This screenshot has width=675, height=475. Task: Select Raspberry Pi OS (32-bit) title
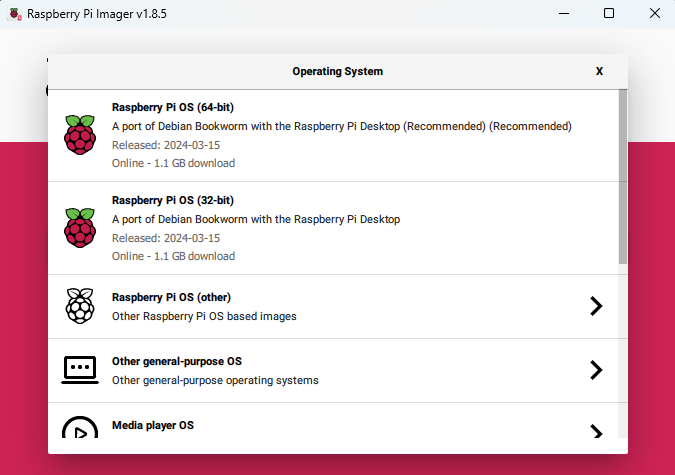point(173,200)
